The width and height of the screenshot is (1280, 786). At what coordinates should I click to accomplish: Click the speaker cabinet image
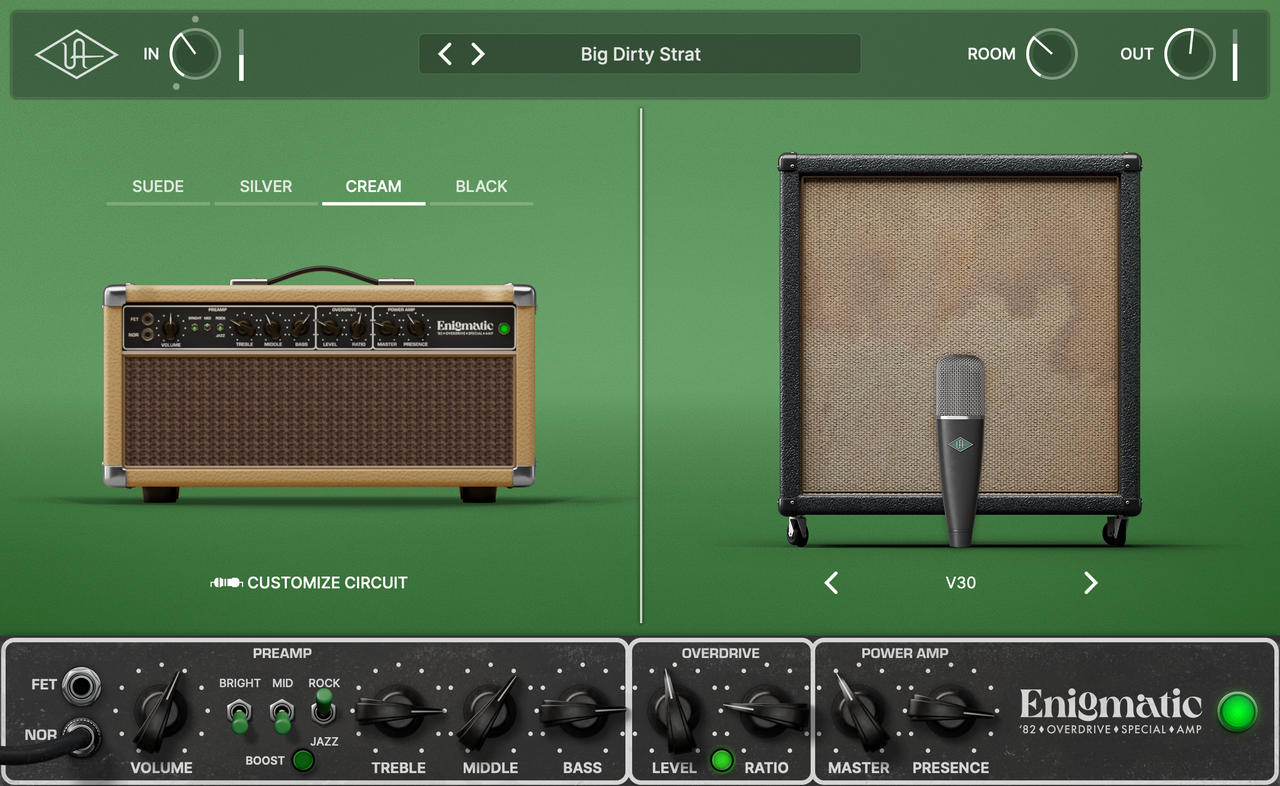point(960,348)
